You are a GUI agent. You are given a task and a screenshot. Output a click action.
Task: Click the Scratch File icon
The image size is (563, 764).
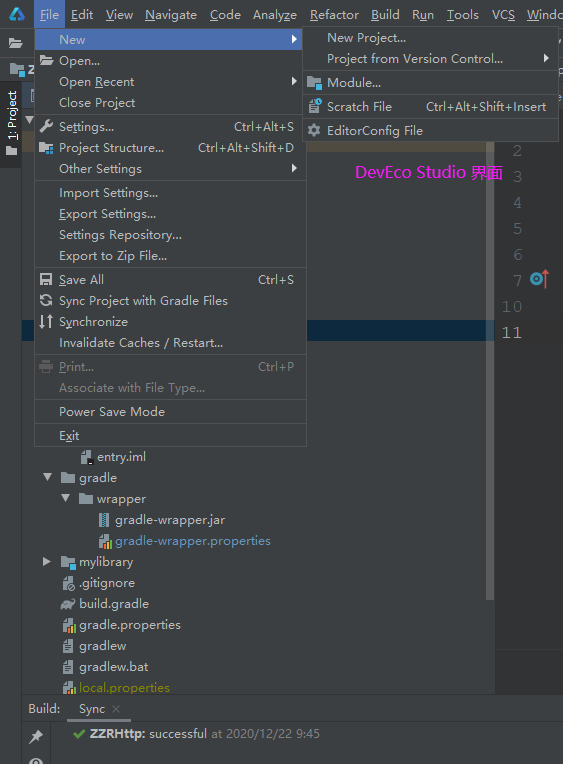tap(315, 106)
